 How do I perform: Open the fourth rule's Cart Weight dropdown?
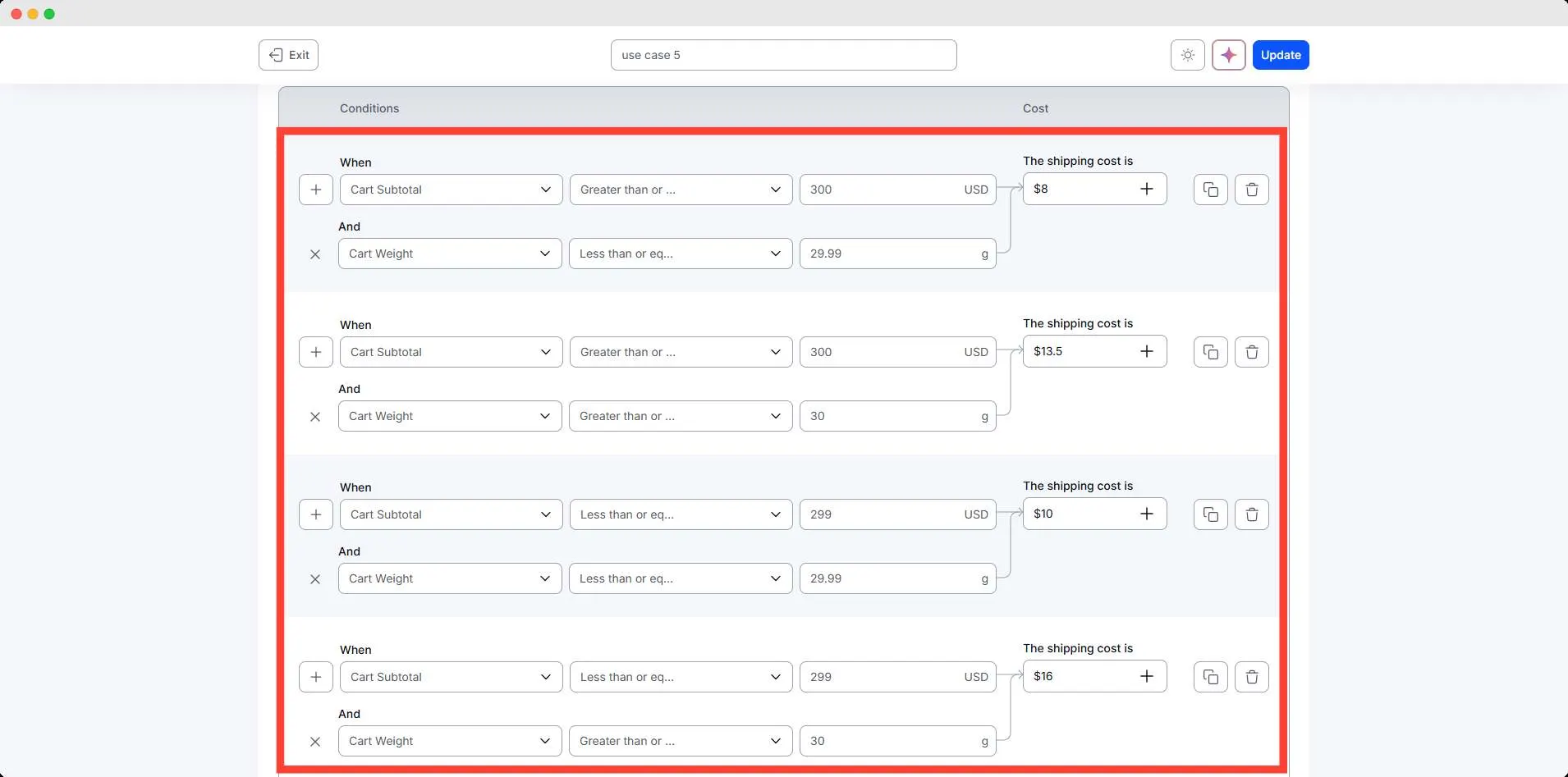[x=449, y=741]
